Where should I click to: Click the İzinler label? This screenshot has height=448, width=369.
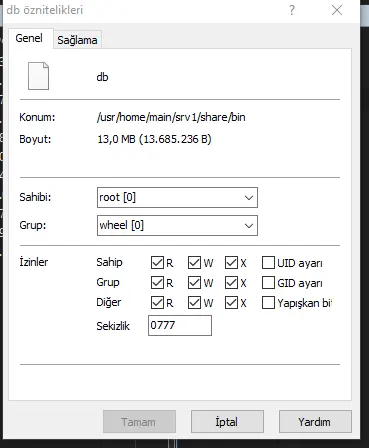click(x=34, y=262)
